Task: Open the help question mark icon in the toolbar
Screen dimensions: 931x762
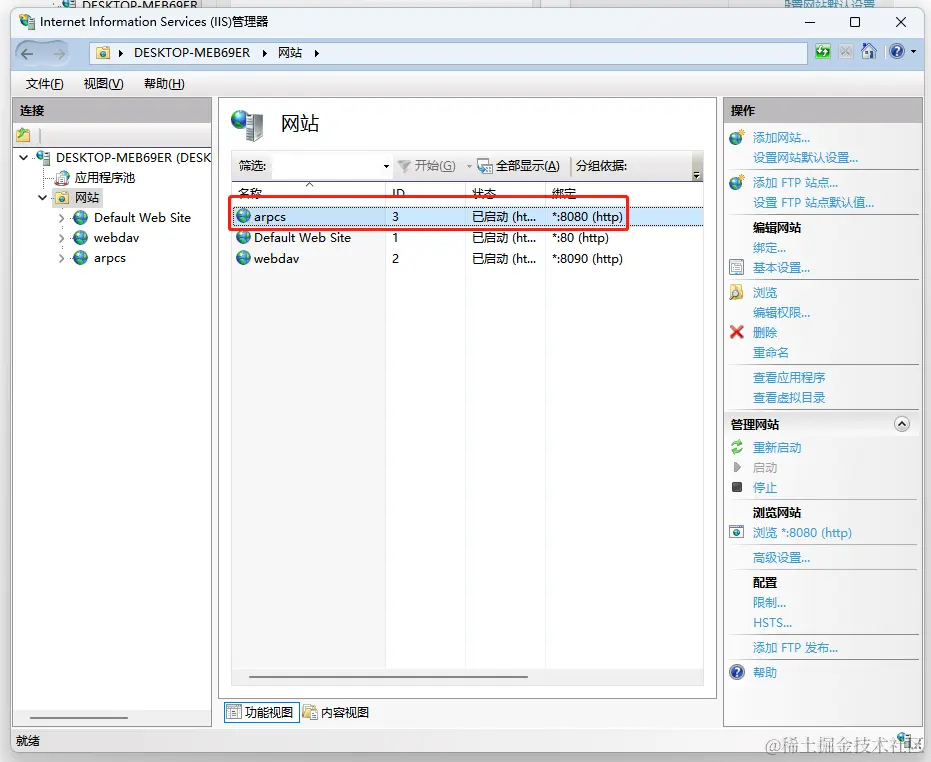Action: 897,52
